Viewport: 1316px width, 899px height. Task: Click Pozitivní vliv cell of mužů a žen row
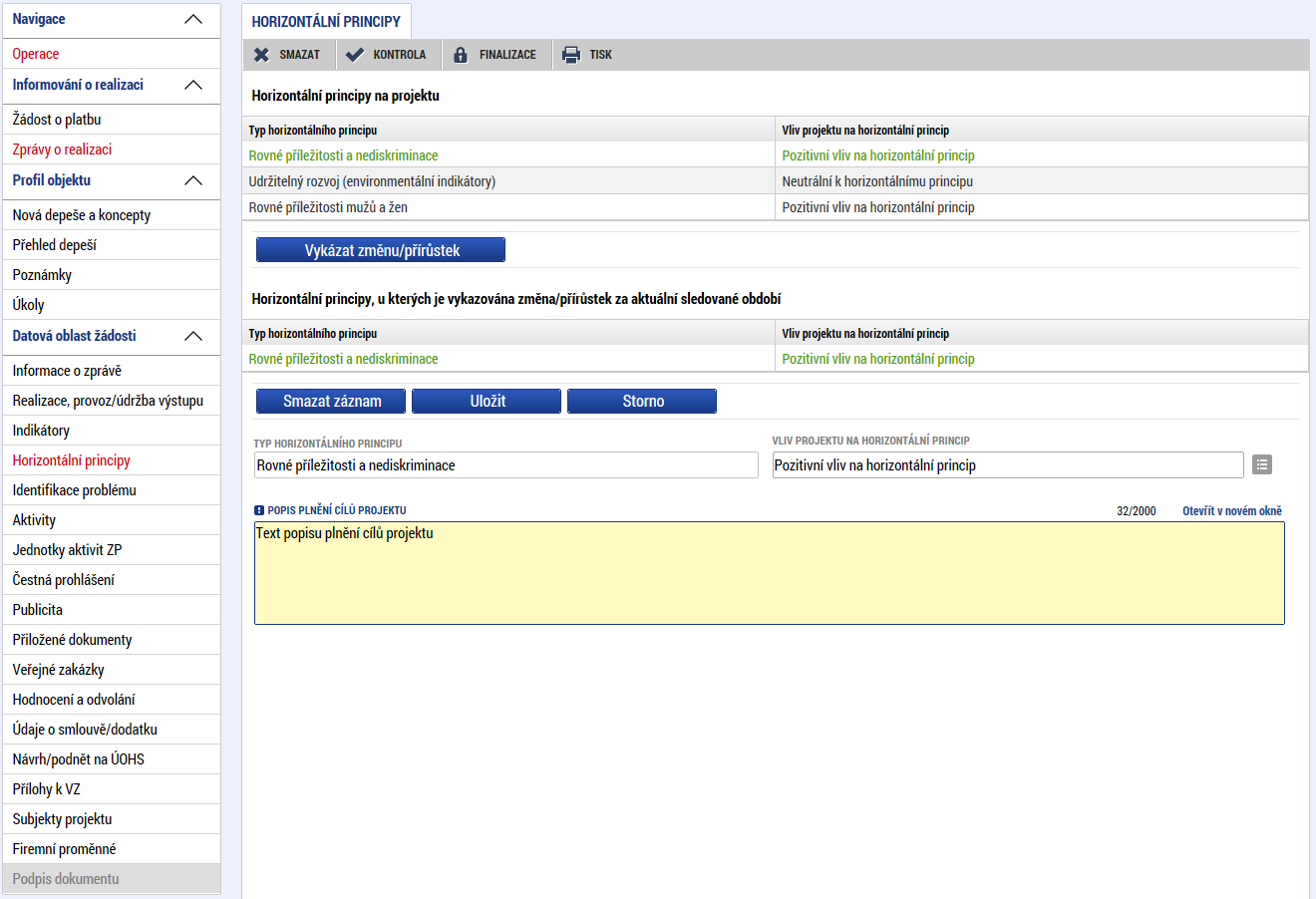pos(1041,207)
